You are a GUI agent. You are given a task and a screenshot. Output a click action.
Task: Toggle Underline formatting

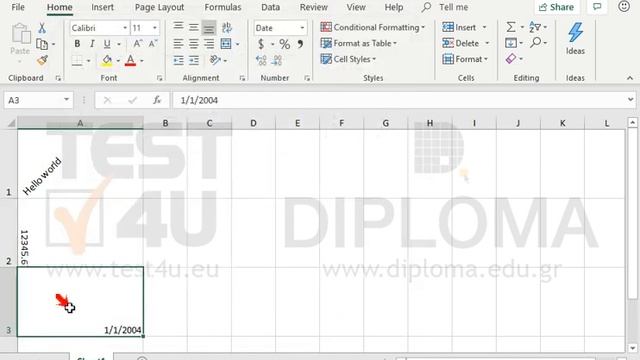107,44
